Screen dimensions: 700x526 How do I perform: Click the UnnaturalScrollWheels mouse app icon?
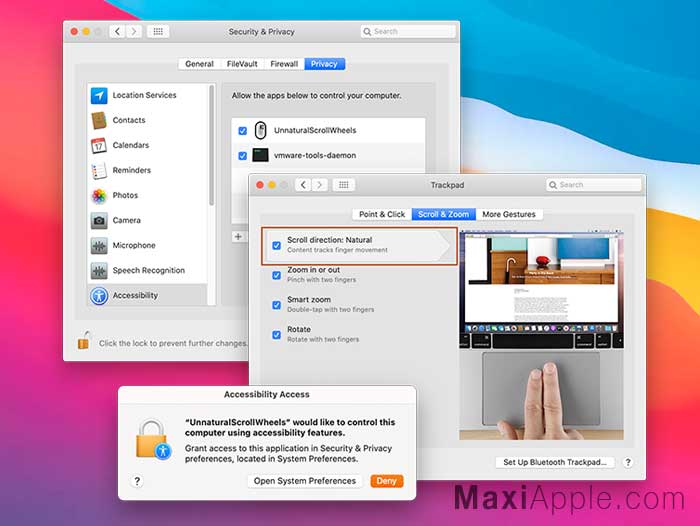[x=260, y=130]
